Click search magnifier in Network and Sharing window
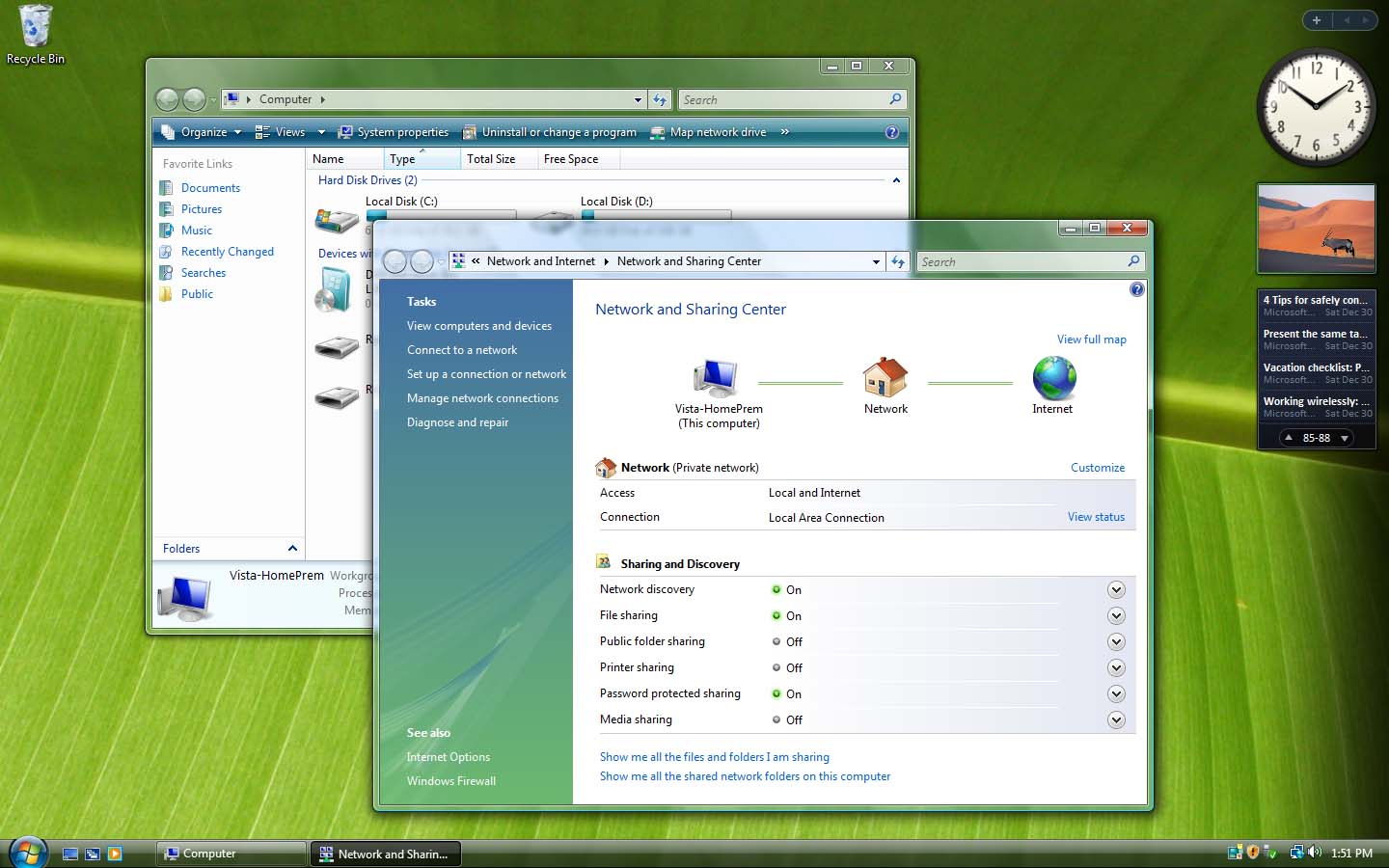The image size is (1389, 868). [x=1133, y=261]
